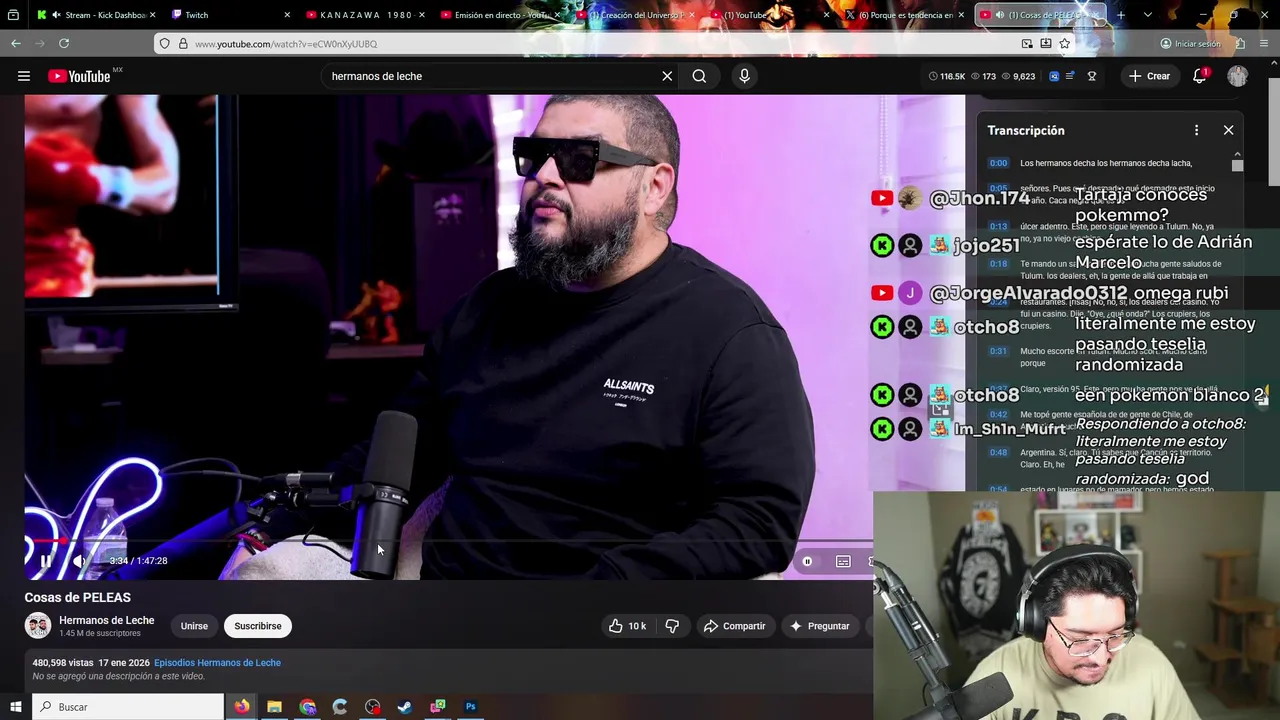Open Chrome from the taskbar
The height and width of the screenshot is (720, 1280).
pyautogui.click(x=308, y=707)
